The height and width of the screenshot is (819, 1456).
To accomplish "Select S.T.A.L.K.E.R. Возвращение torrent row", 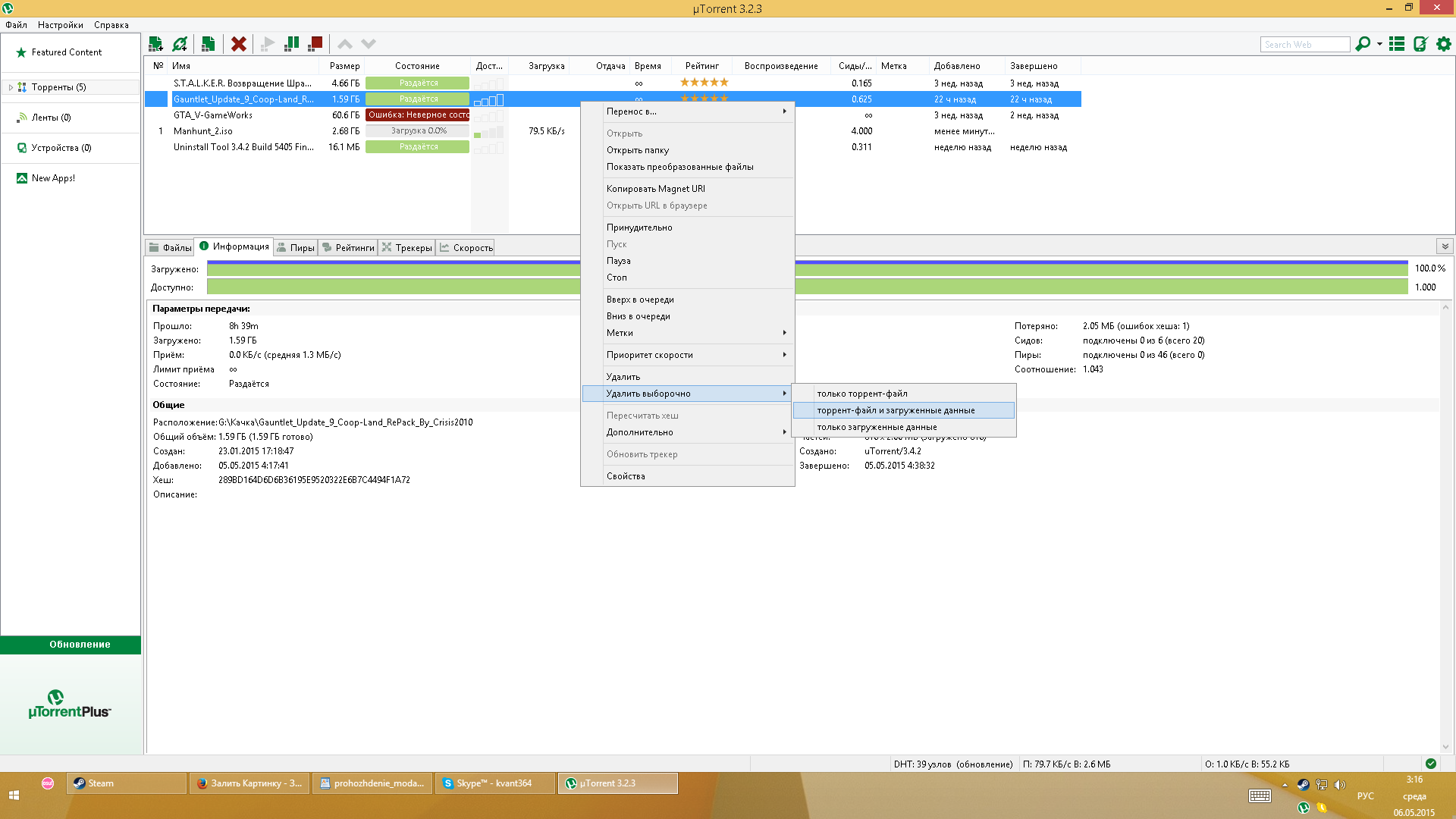I will coord(613,83).
